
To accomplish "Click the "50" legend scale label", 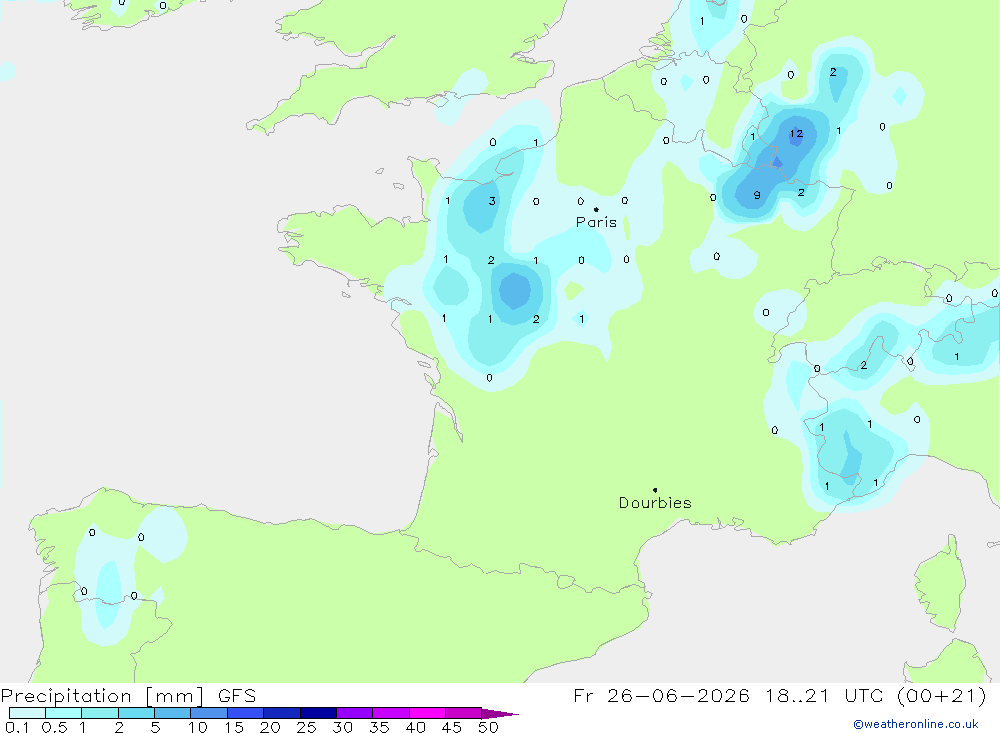I will coord(488,727).
